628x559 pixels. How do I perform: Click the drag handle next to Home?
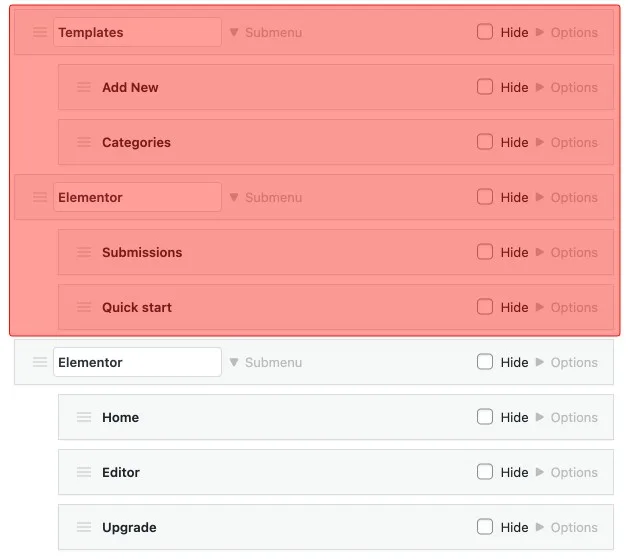point(84,417)
